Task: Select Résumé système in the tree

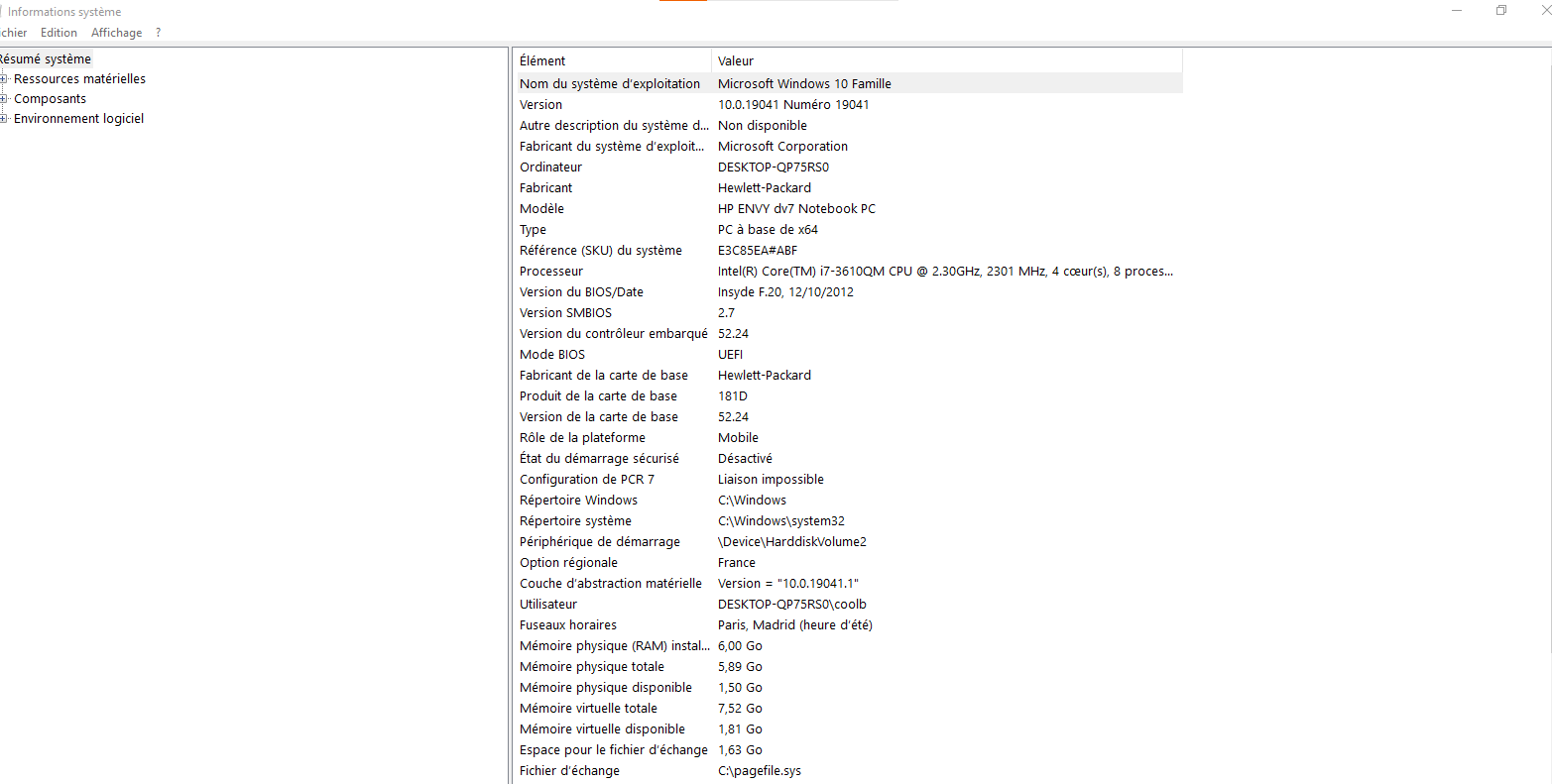Action: [45, 59]
